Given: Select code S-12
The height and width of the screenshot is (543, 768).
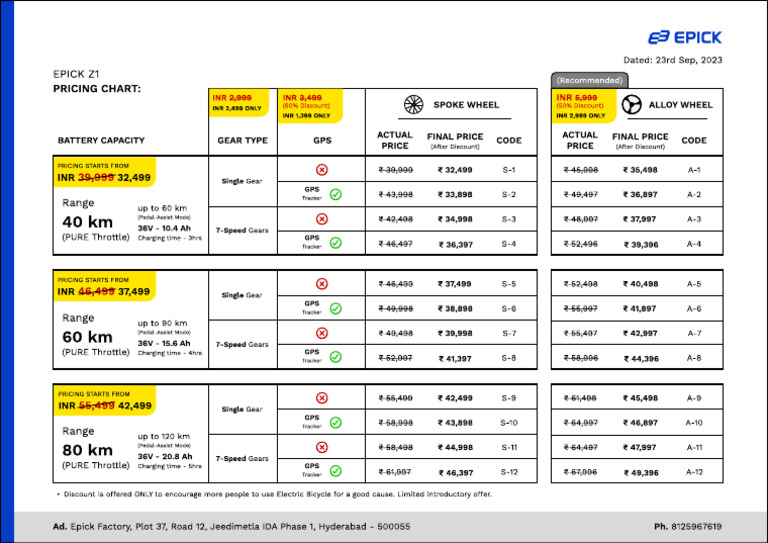Looking at the screenshot, I should pyautogui.click(x=509, y=472).
